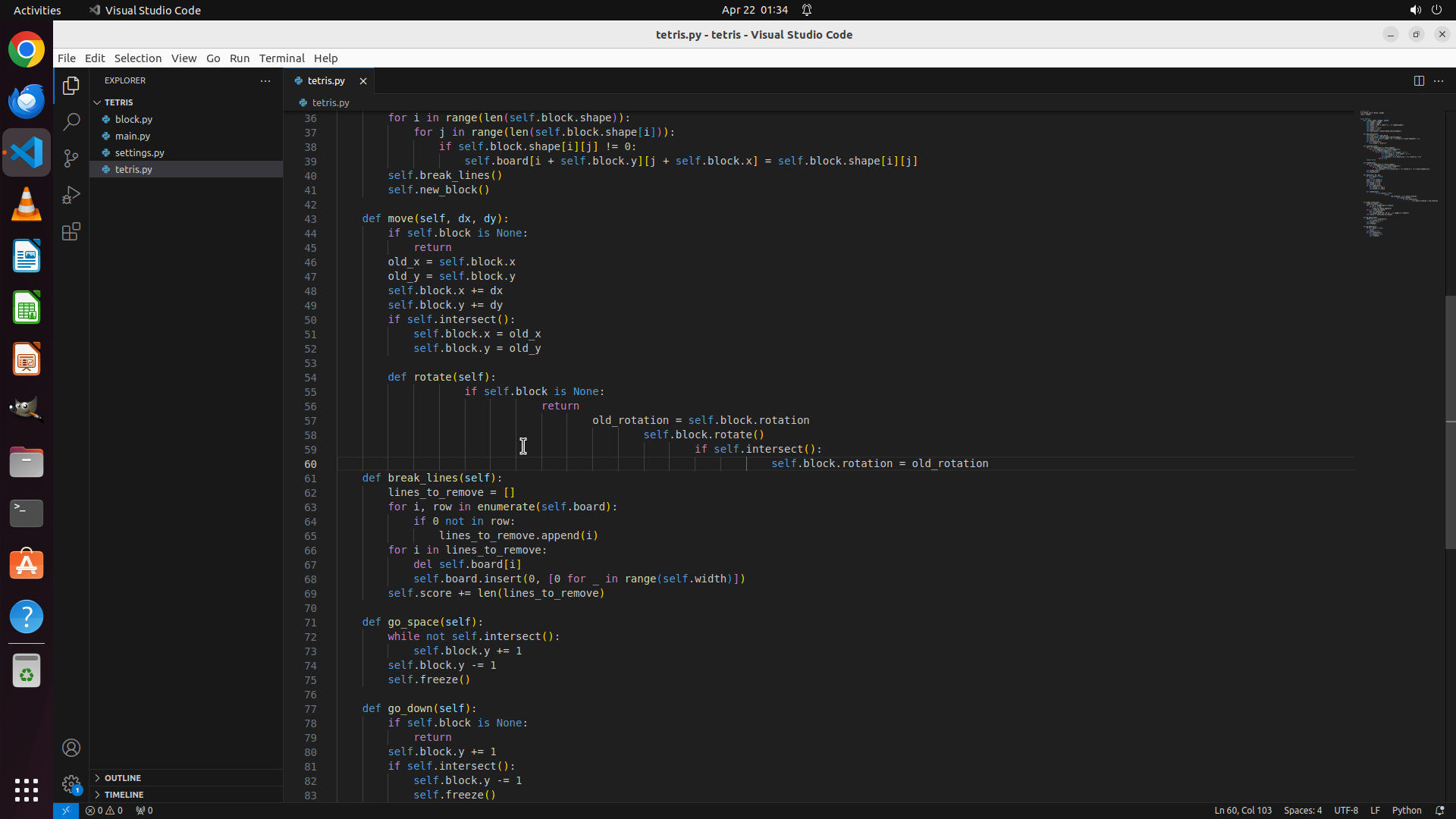Click the vertical scrollbar of editor
This screenshot has height=819, width=1456.
pyautogui.click(x=1450, y=421)
